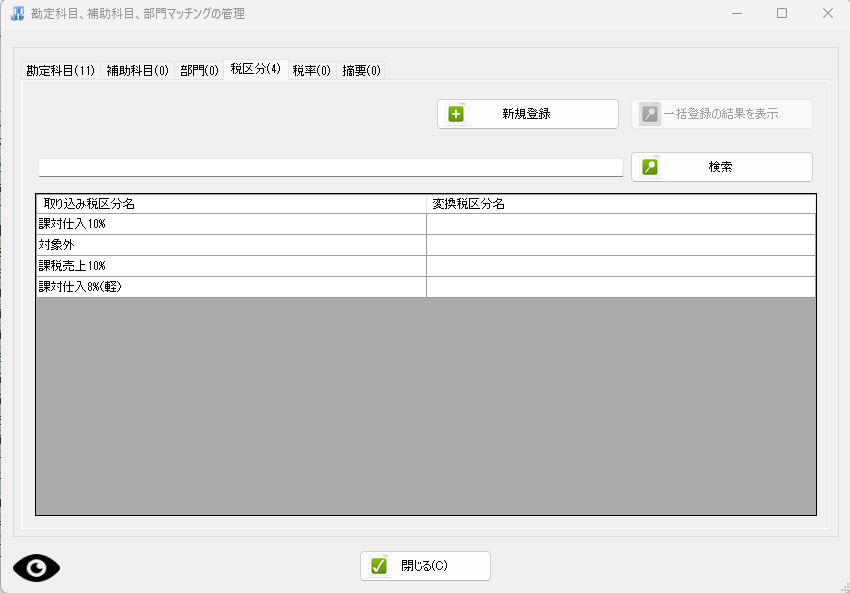Open the 補助科目(0) tab

click(x=137, y=70)
